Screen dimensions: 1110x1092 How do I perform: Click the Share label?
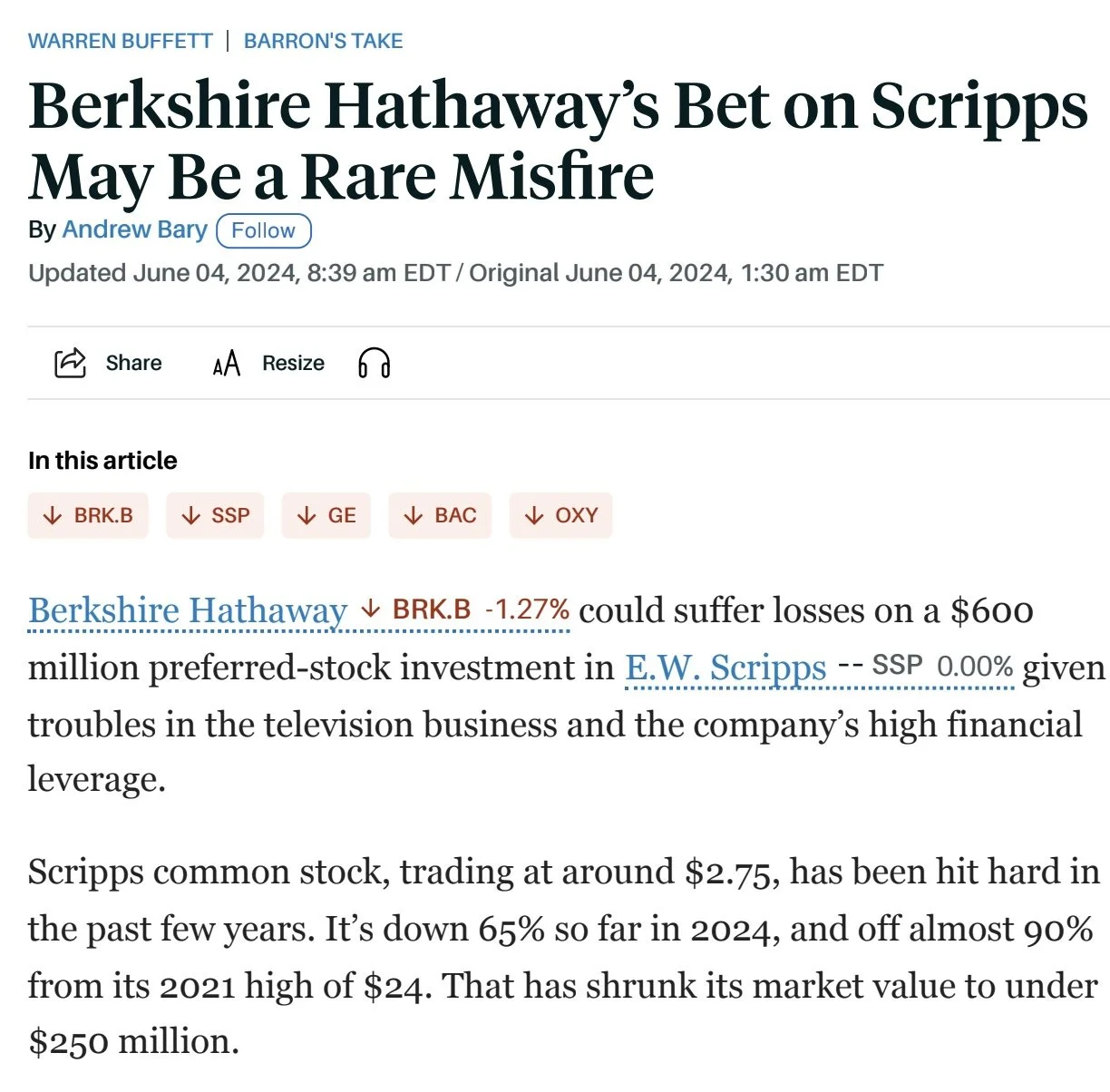coord(133,363)
